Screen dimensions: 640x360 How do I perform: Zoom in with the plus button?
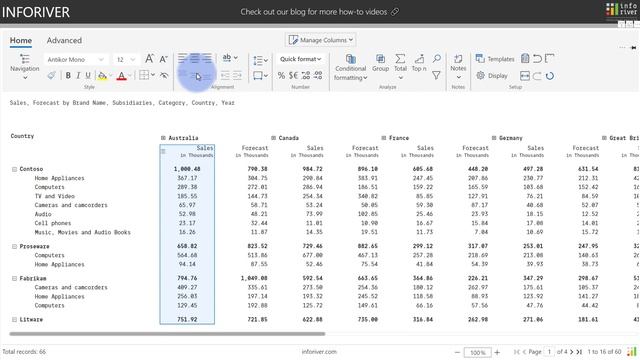click(x=497, y=352)
